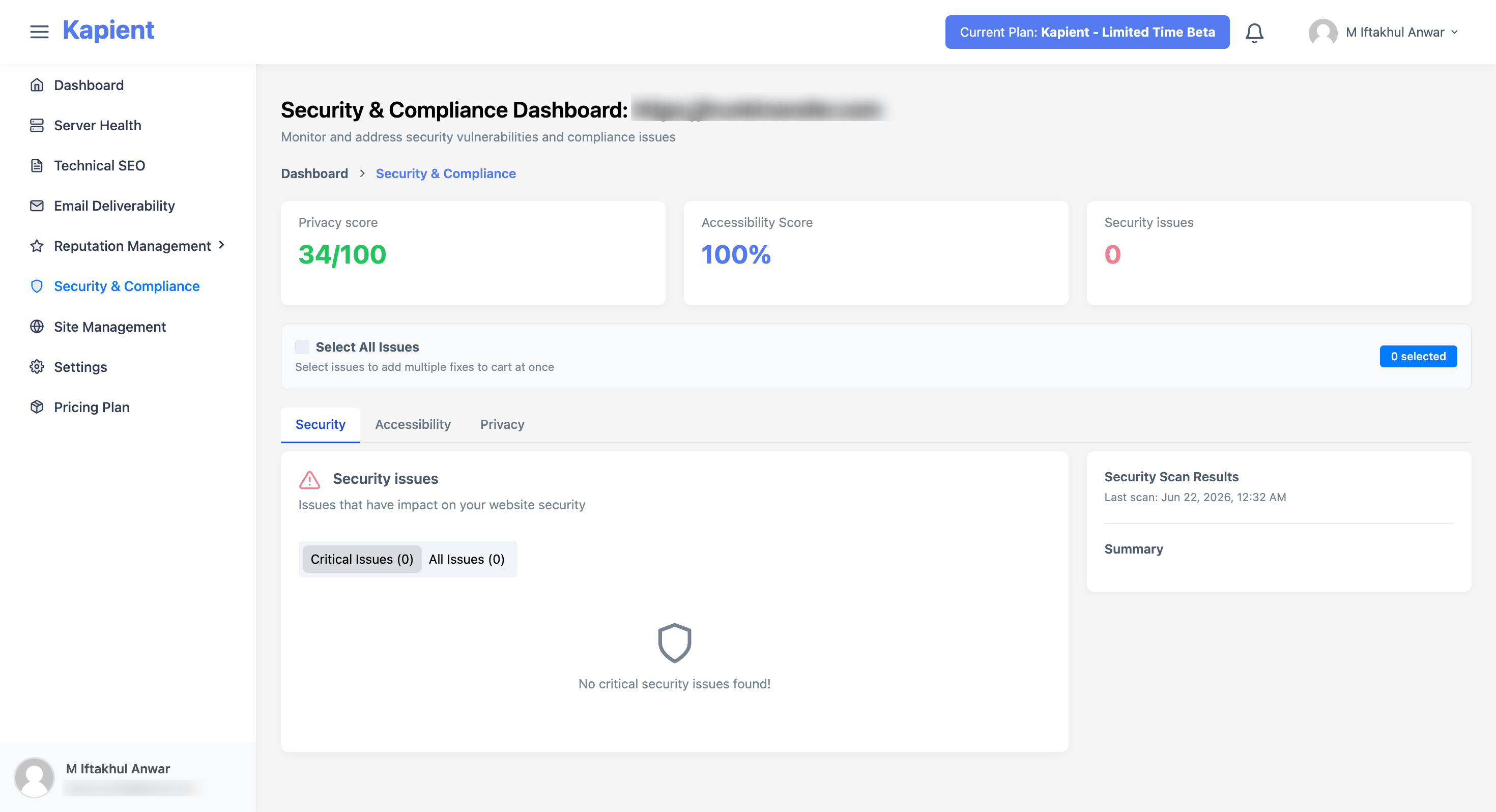Open the Settings gear icon
This screenshot has width=1496, height=812.
pyautogui.click(x=37, y=366)
